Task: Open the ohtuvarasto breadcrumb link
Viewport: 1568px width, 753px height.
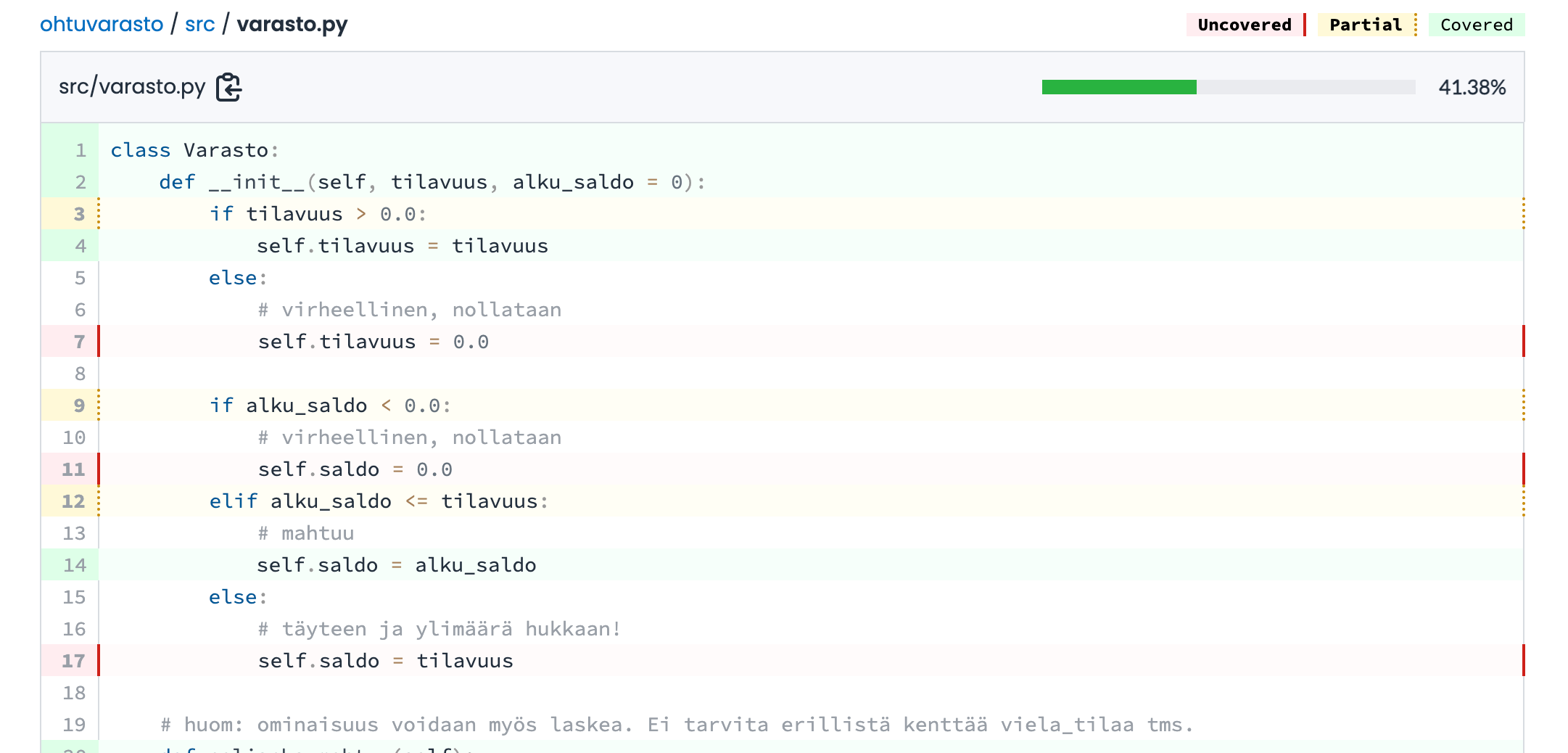Action: tap(102, 25)
